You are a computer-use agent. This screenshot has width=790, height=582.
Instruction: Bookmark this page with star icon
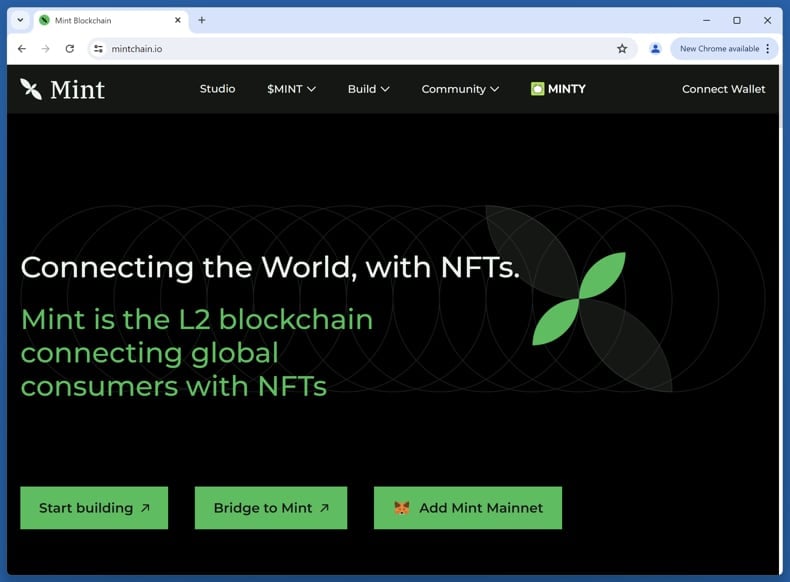click(x=622, y=48)
